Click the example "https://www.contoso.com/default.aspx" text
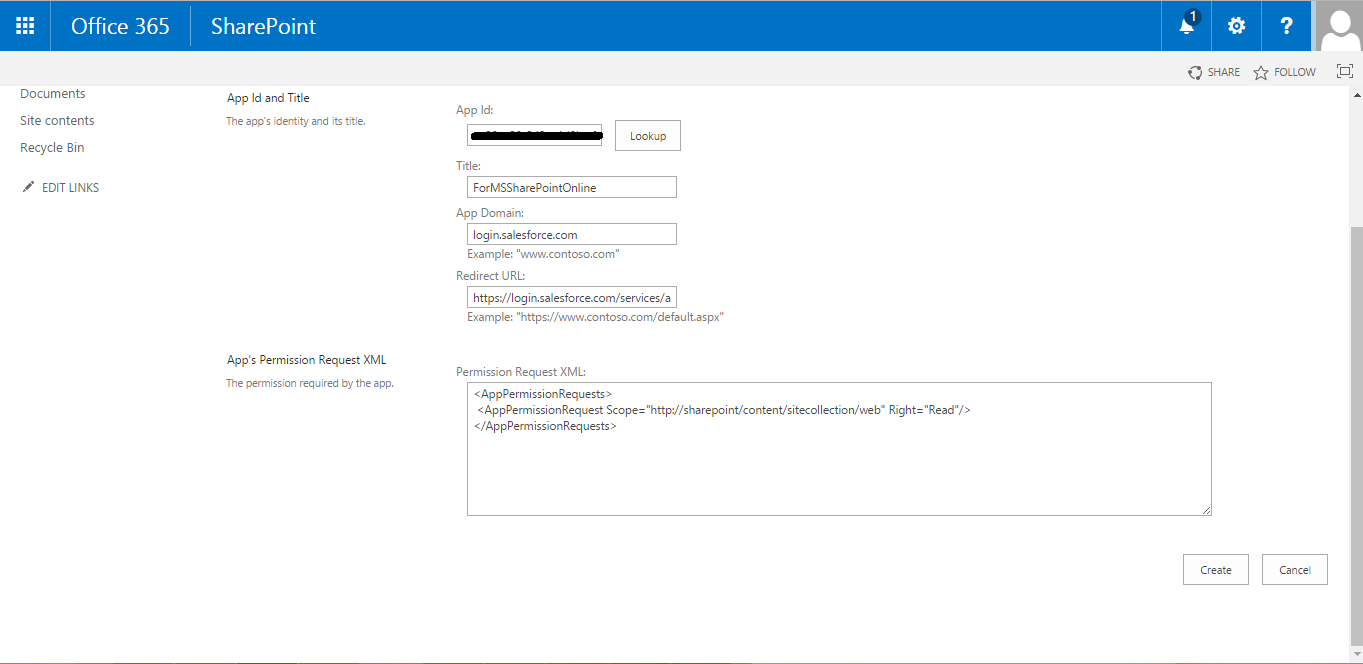The height and width of the screenshot is (664, 1363). click(620, 317)
